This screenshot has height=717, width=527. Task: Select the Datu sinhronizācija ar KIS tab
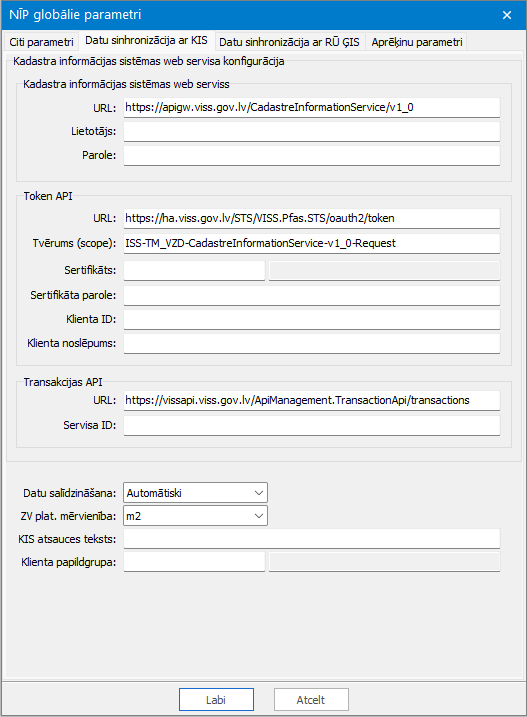click(146, 41)
